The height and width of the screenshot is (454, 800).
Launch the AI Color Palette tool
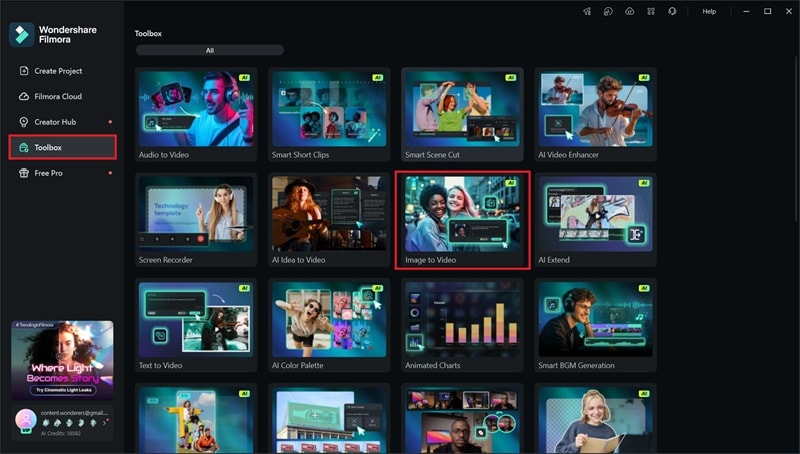point(329,325)
